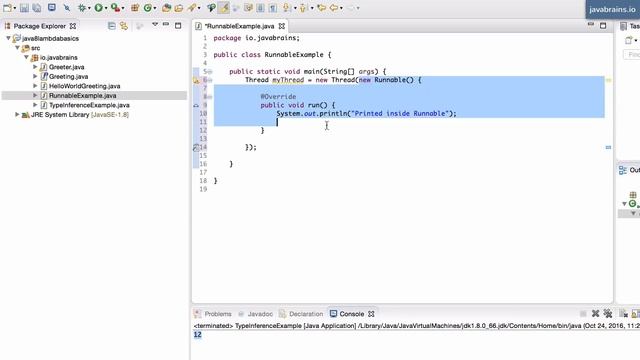Viewport: 640px width, 360px height.
Task: Collapse the code fold on line 8
Action: pos(210,97)
